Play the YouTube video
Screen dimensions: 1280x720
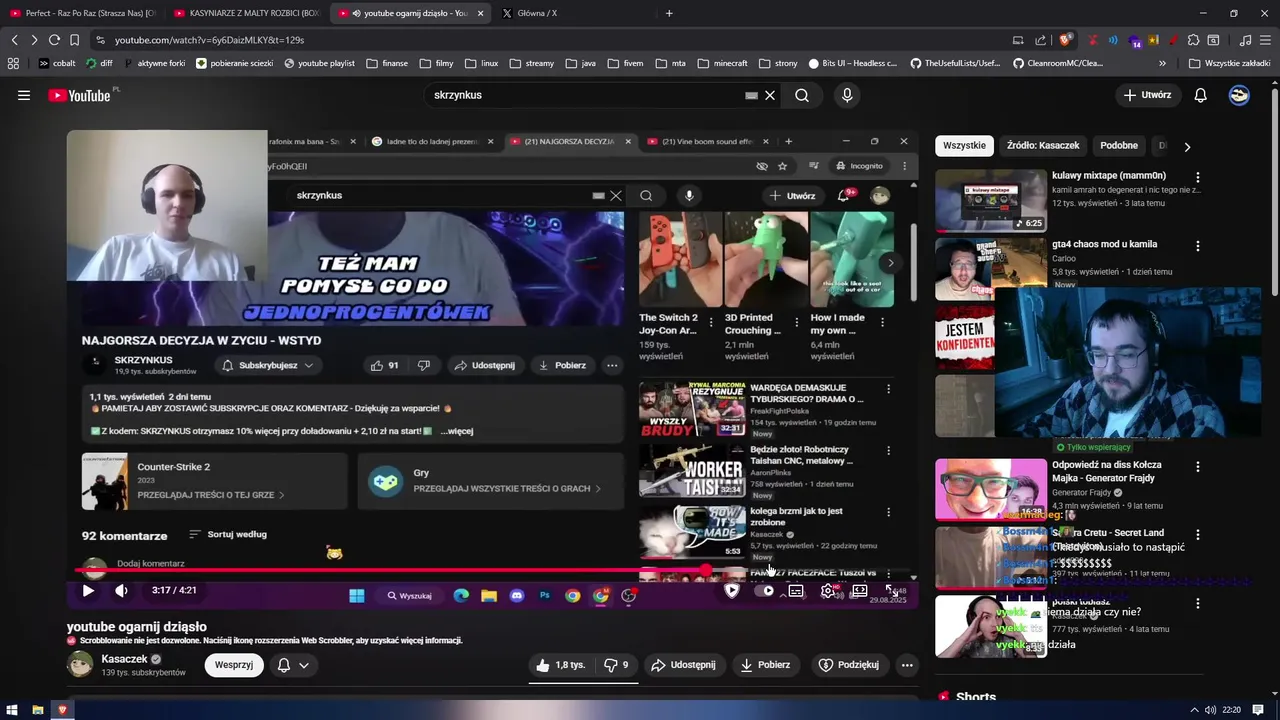pos(88,591)
